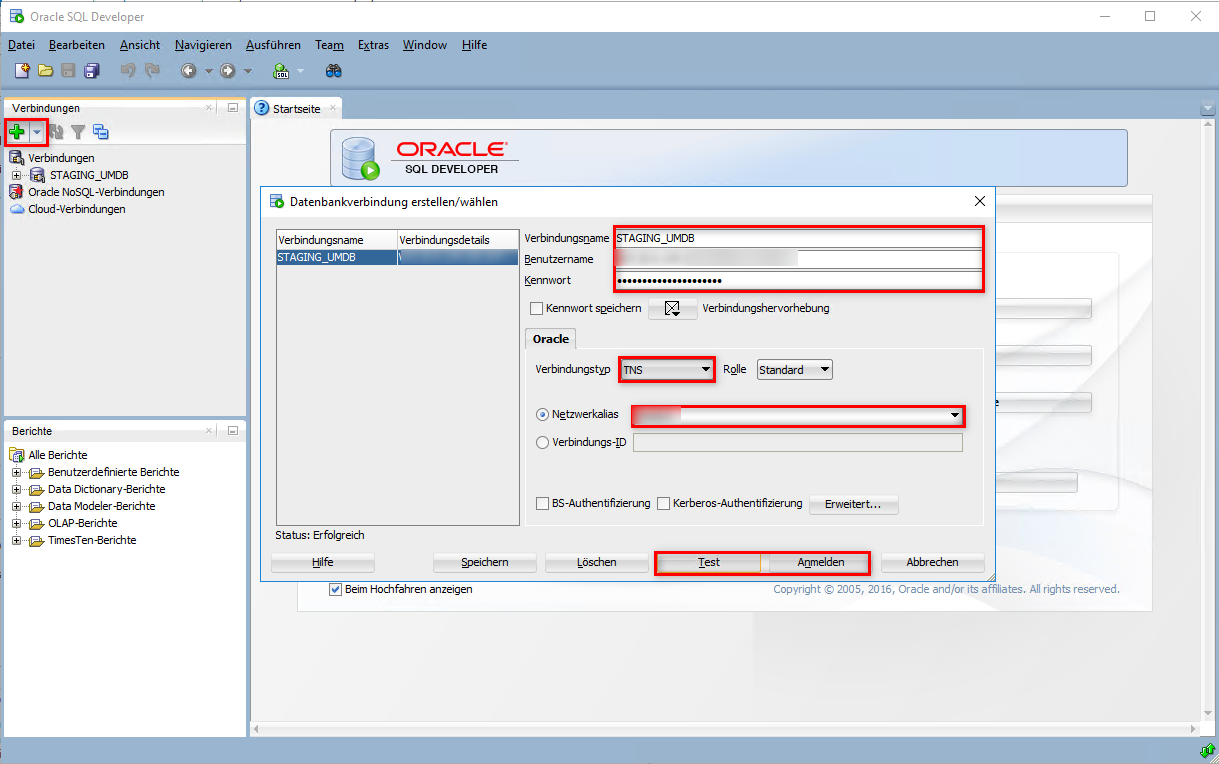This screenshot has width=1219, height=764.
Task: Switch to the Startseite tab
Action: point(295,107)
